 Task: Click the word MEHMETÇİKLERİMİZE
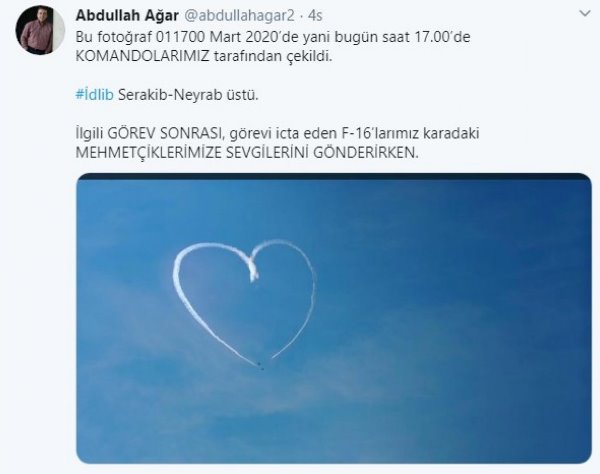(148, 153)
